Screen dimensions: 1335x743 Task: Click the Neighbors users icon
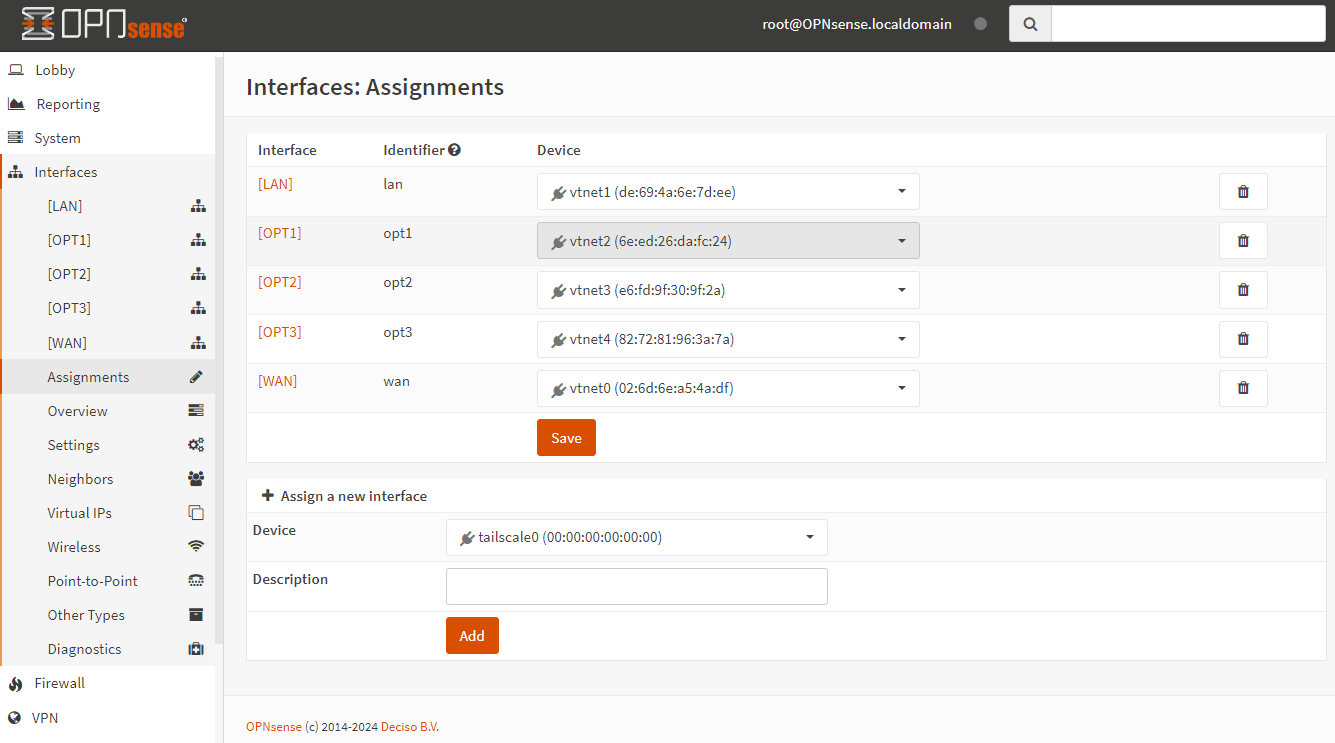tap(196, 479)
